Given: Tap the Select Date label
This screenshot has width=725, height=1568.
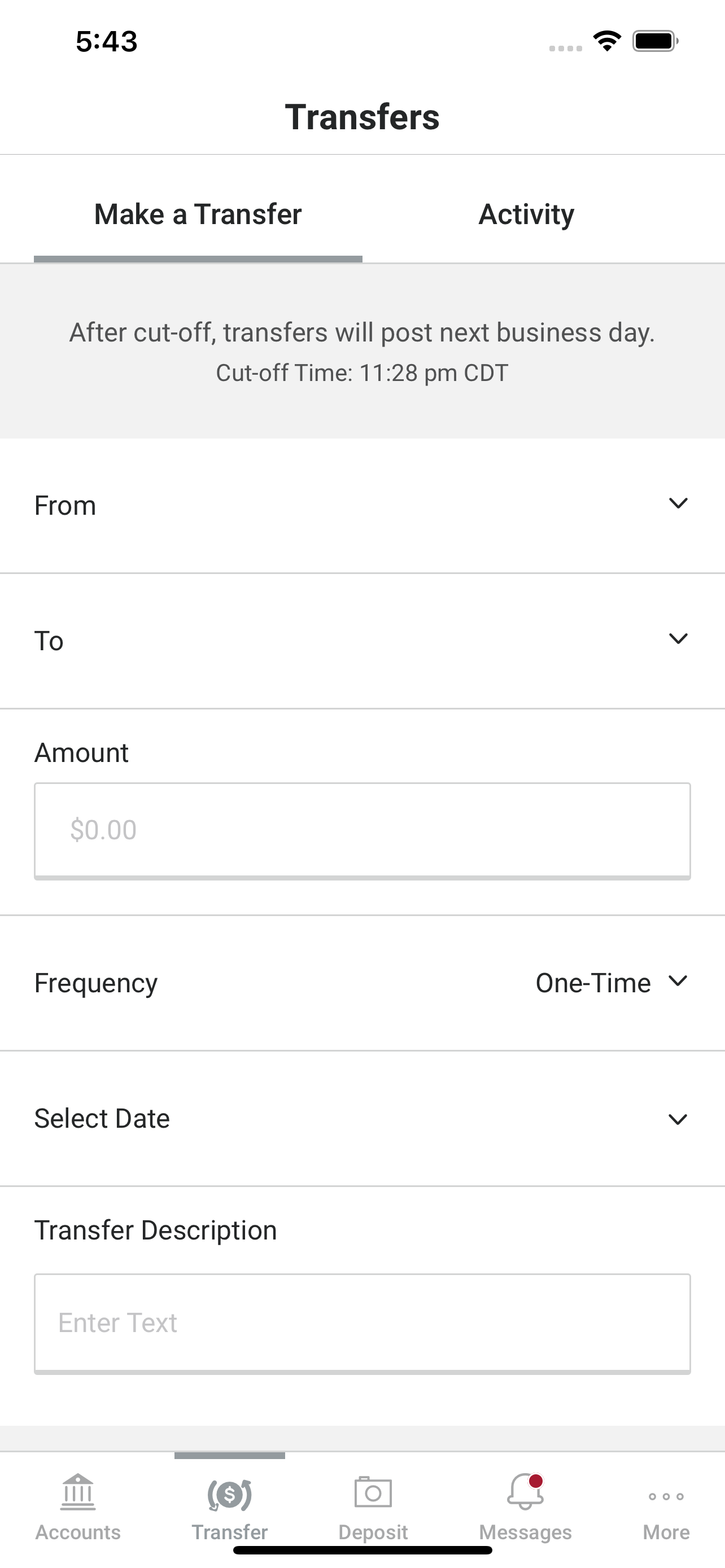Looking at the screenshot, I should pyautogui.click(x=102, y=1118).
